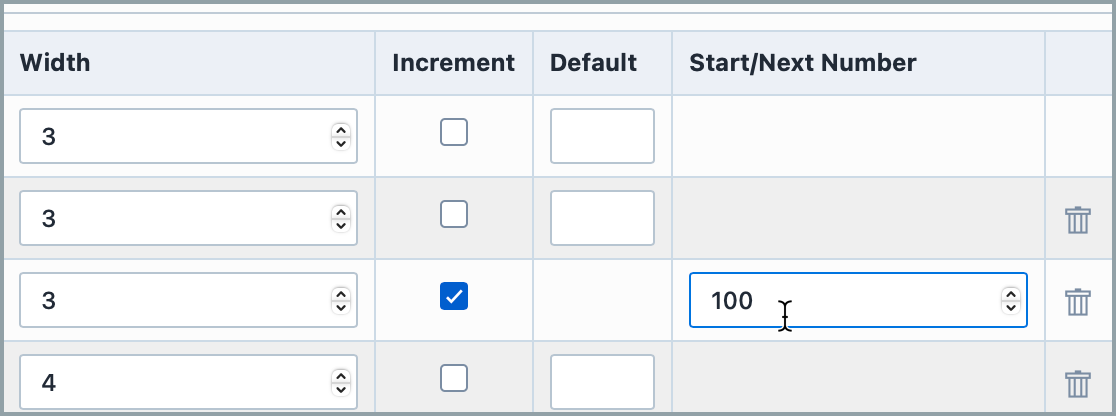Click the second row Default field
This screenshot has width=1116, height=416.
click(602, 218)
